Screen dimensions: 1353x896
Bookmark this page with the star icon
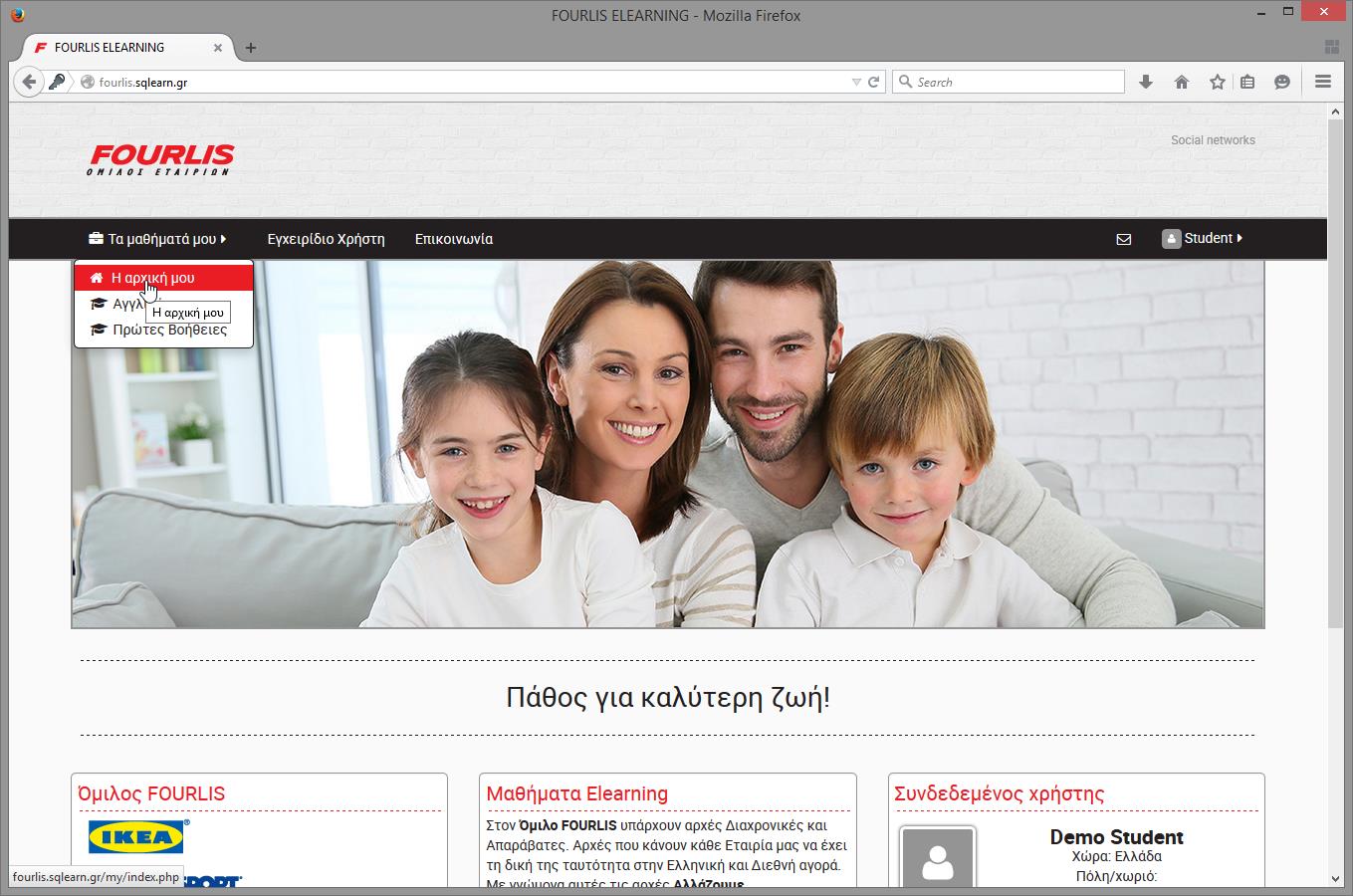(1217, 82)
